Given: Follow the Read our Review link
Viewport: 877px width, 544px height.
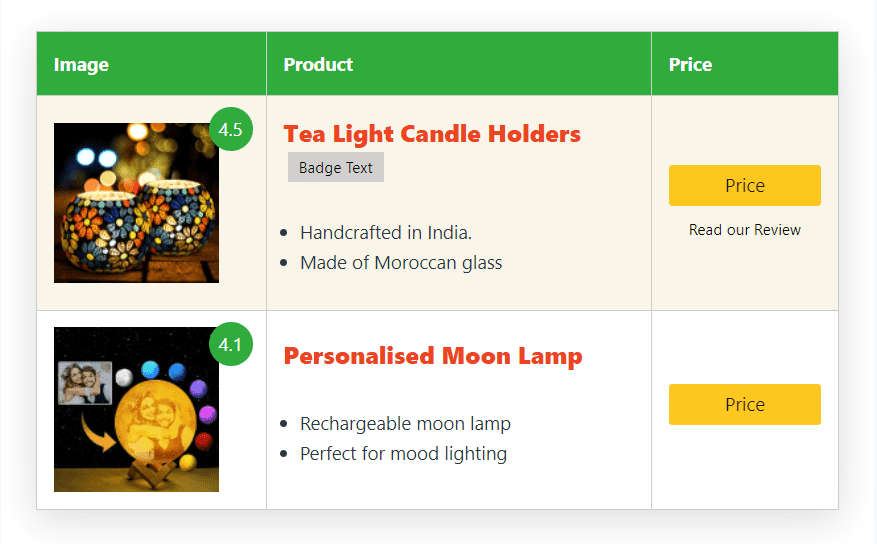Looking at the screenshot, I should (745, 230).
